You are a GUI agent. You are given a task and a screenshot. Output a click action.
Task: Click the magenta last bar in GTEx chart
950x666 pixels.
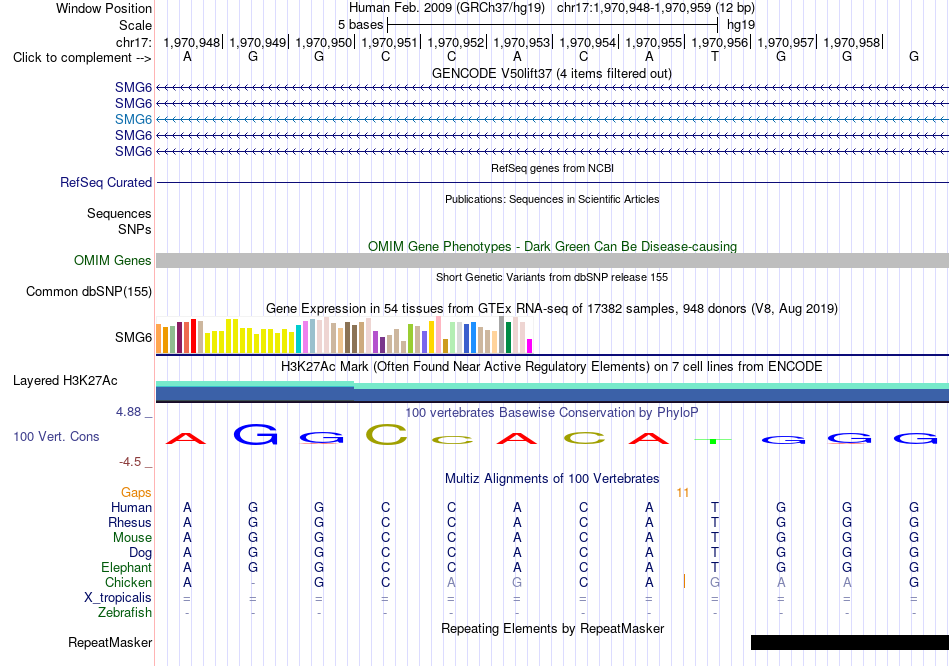click(530, 346)
